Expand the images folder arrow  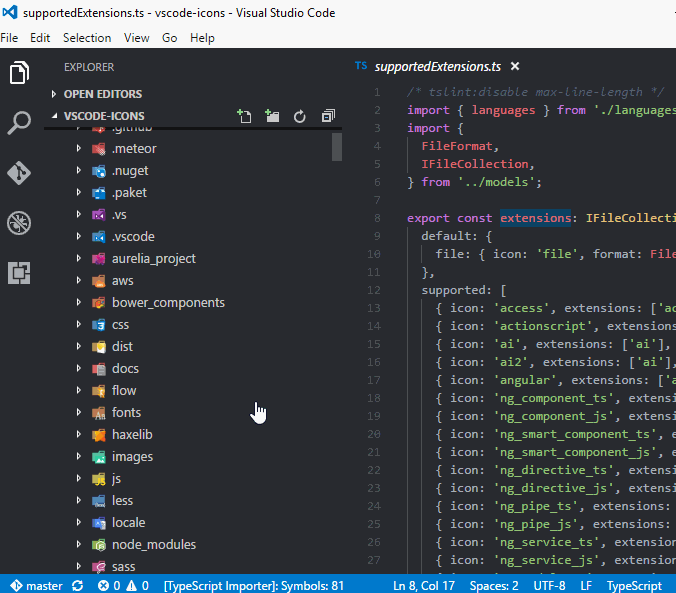[78, 456]
